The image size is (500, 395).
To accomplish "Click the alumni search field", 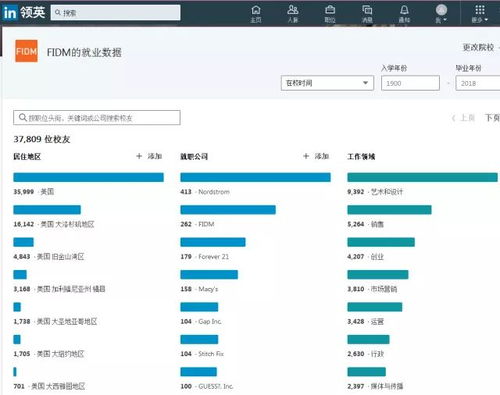I will (97, 118).
